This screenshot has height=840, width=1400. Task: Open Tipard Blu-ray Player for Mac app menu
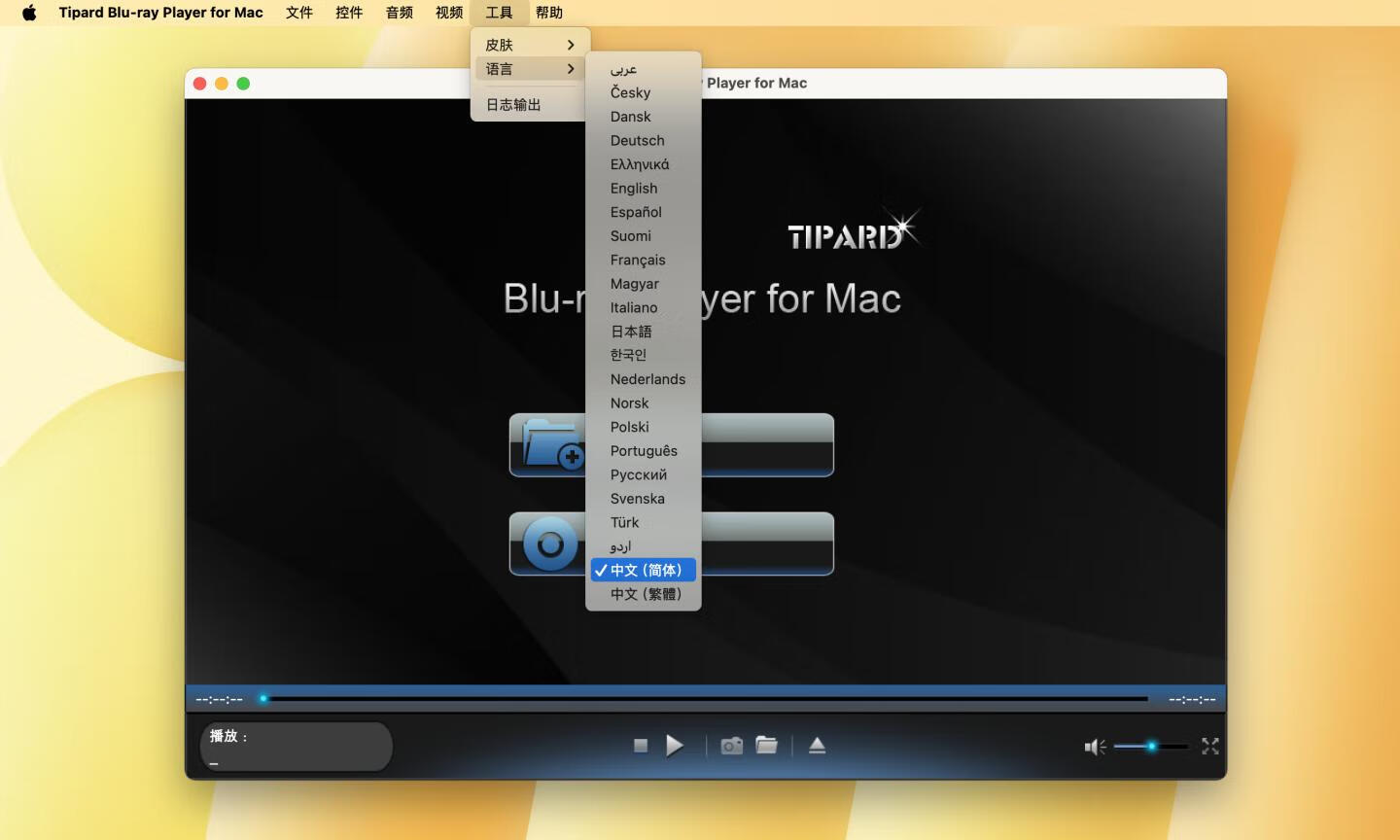click(x=160, y=13)
